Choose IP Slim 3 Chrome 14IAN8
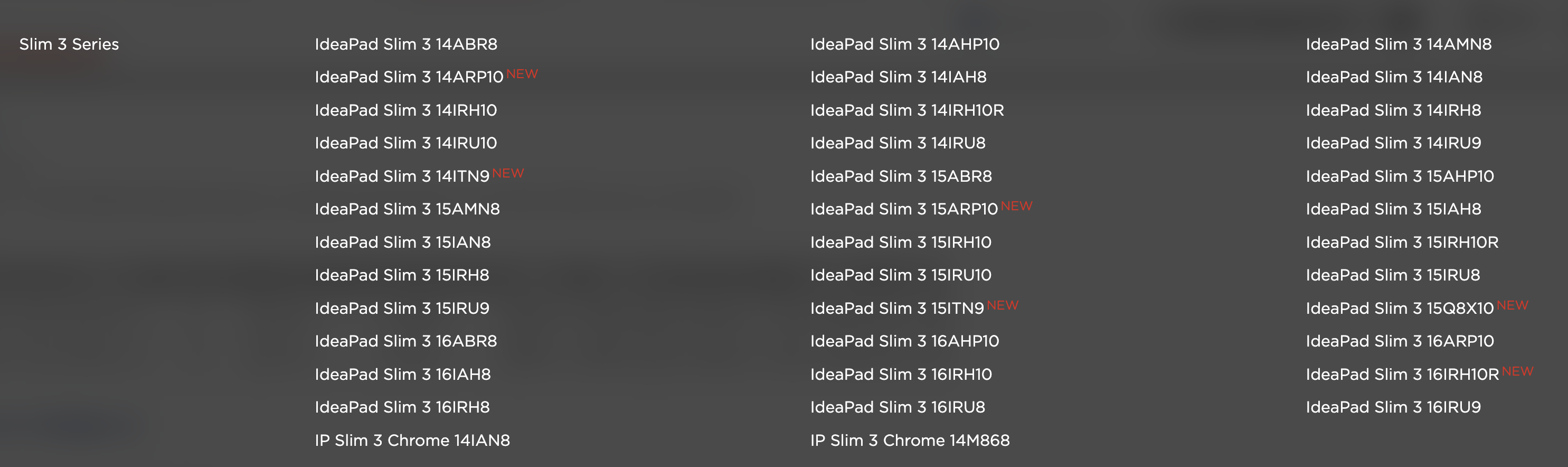The width and height of the screenshot is (1568, 467). point(412,441)
